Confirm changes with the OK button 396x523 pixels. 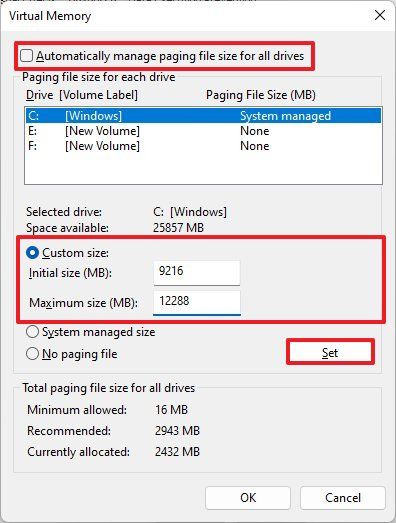[x=248, y=498]
